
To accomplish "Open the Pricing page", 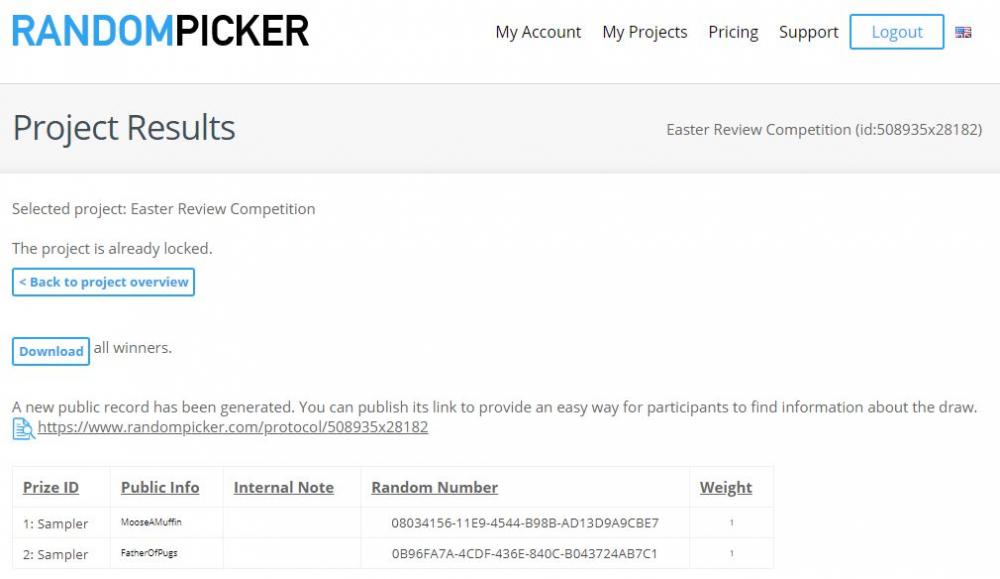I will [733, 32].
